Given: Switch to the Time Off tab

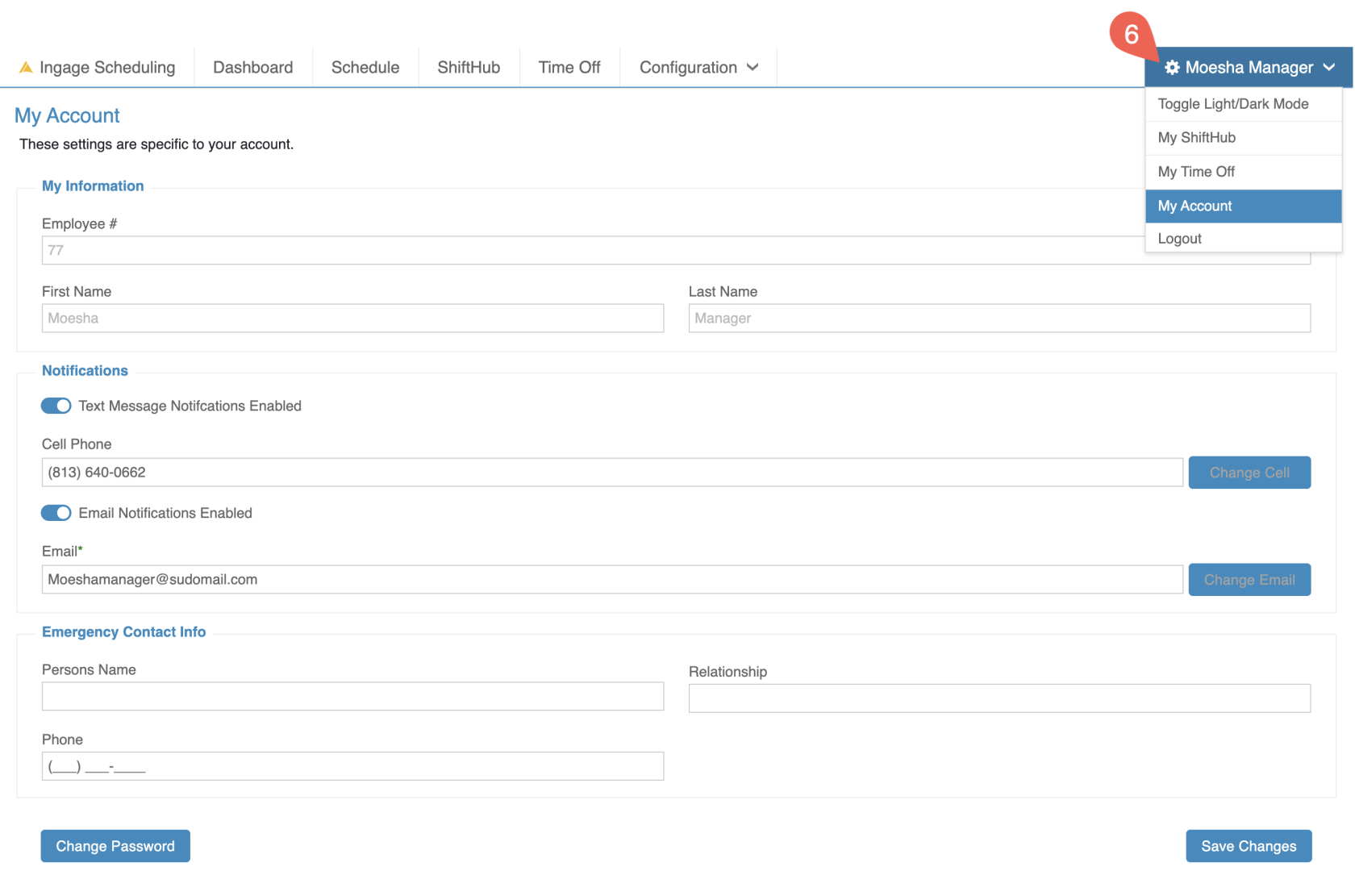Looking at the screenshot, I should [x=569, y=68].
